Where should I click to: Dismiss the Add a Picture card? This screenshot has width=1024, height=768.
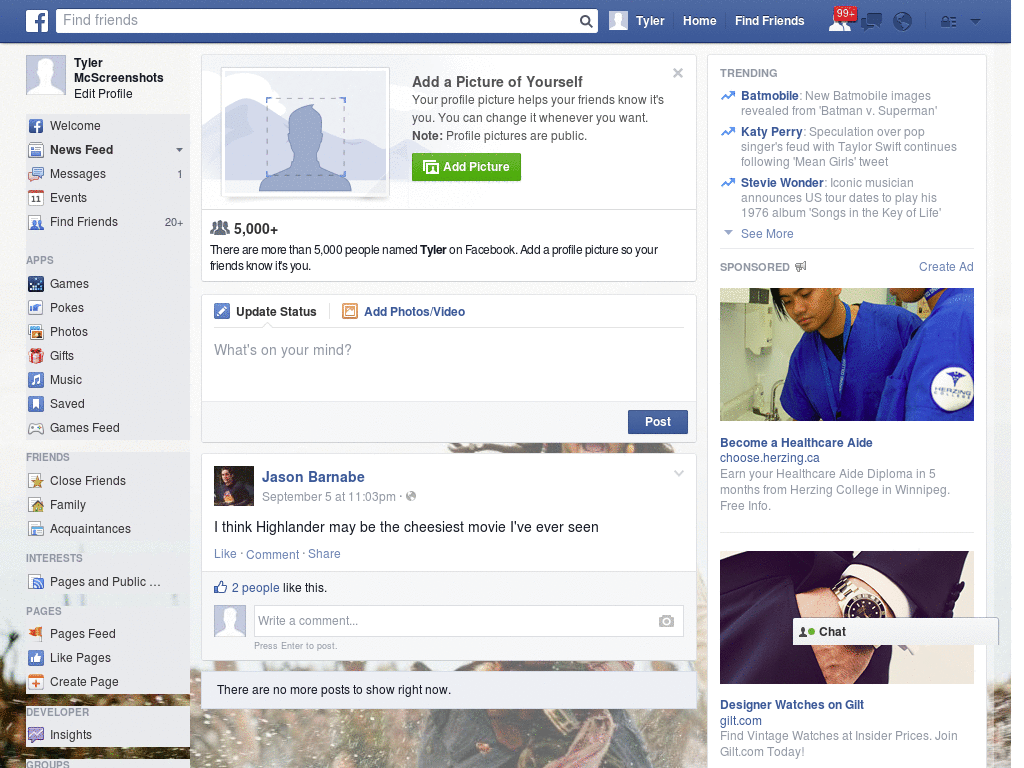678,73
